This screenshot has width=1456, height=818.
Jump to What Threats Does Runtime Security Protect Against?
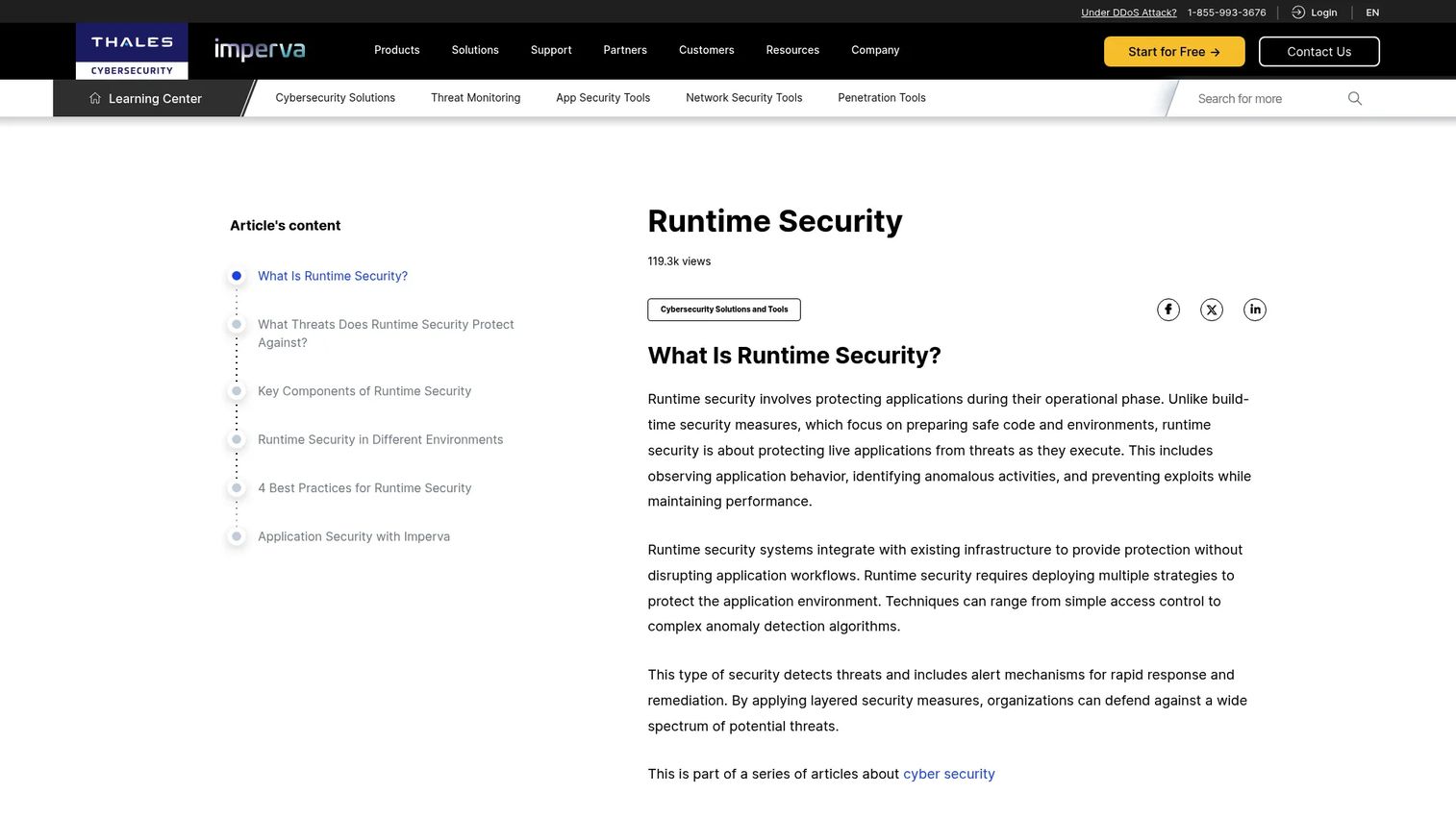click(x=386, y=334)
